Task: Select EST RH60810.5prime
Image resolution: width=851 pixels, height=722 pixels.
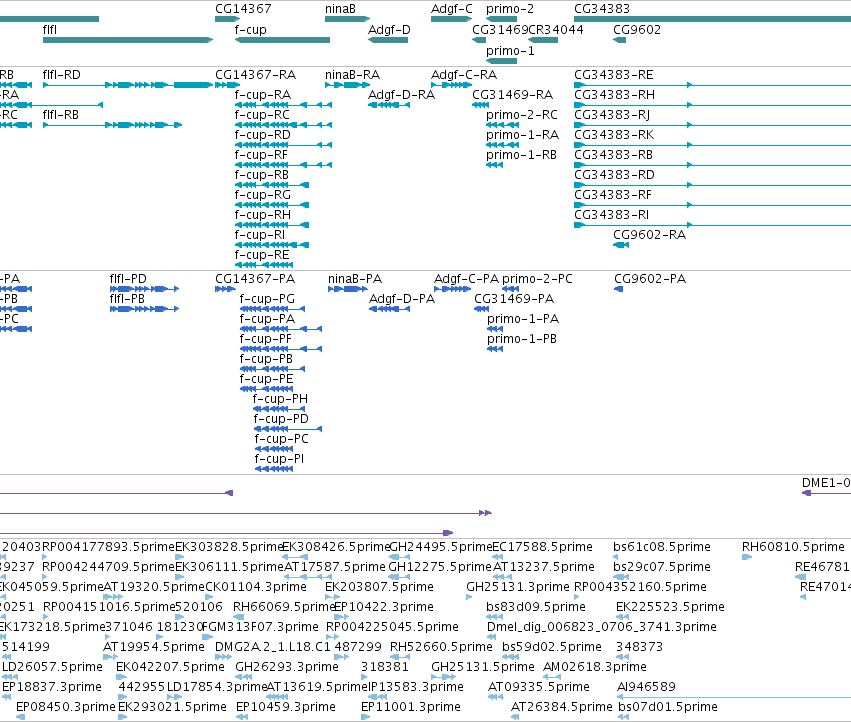Action: (747, 557)
